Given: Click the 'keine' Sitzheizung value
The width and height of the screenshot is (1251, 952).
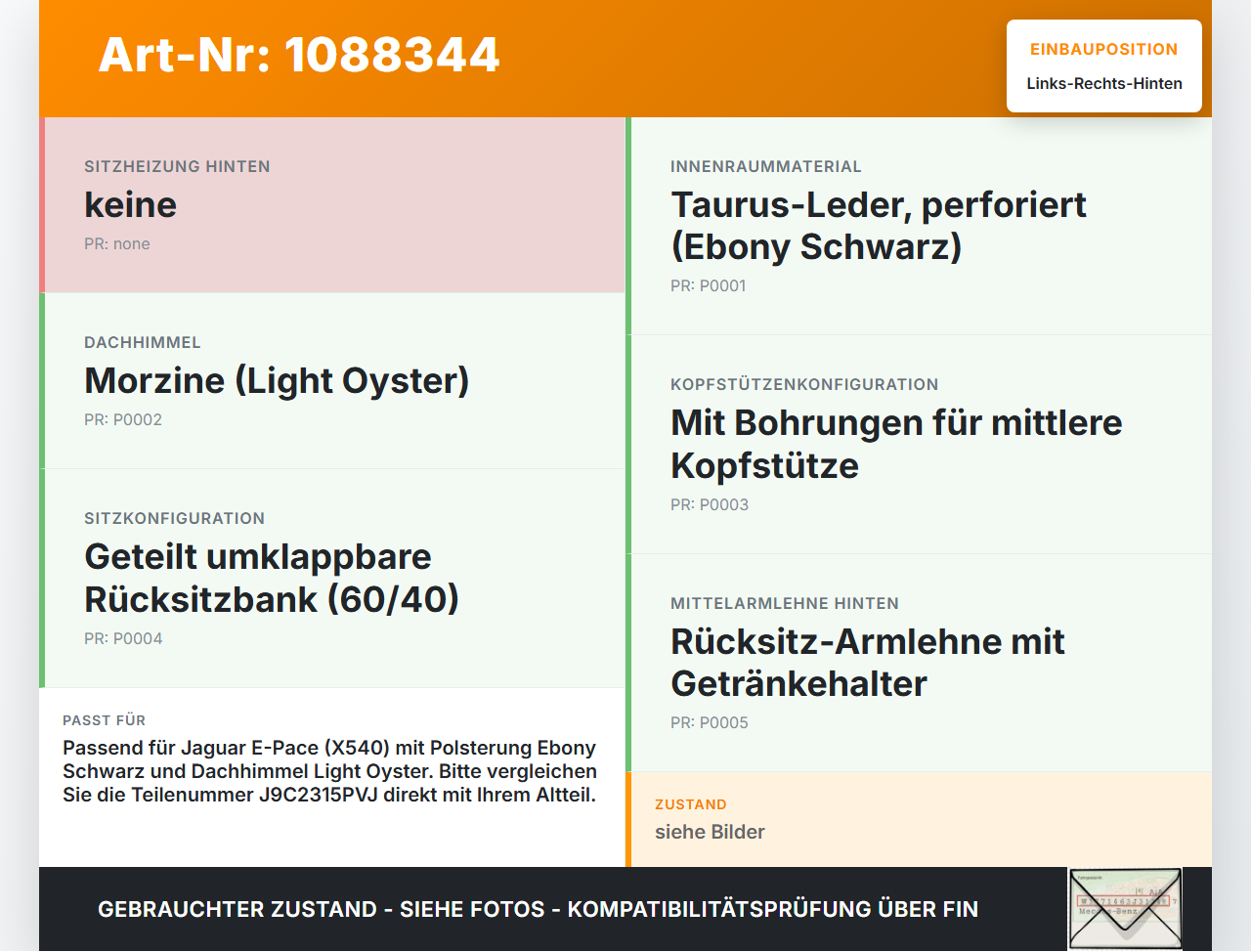Looking at the screenshot, I should pyautogui.click(x=131, y=204).
